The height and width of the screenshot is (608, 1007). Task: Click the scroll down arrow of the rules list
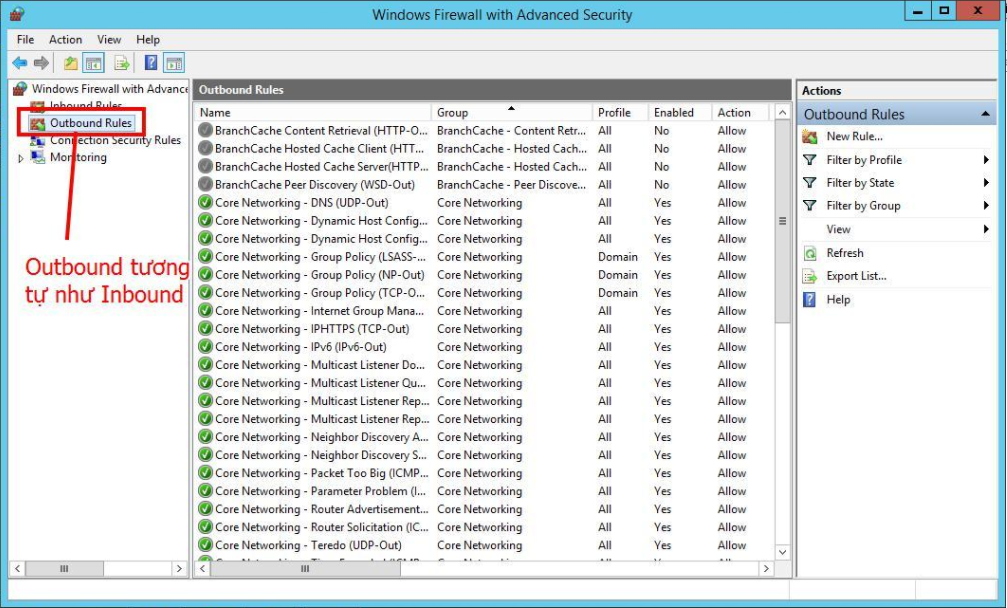tap(782, 552)
